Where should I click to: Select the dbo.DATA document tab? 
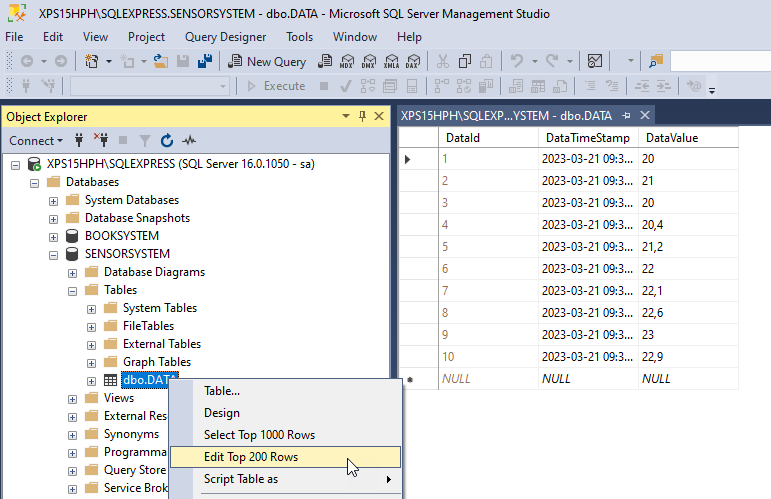pyautogui.click(x=506, y=116)
